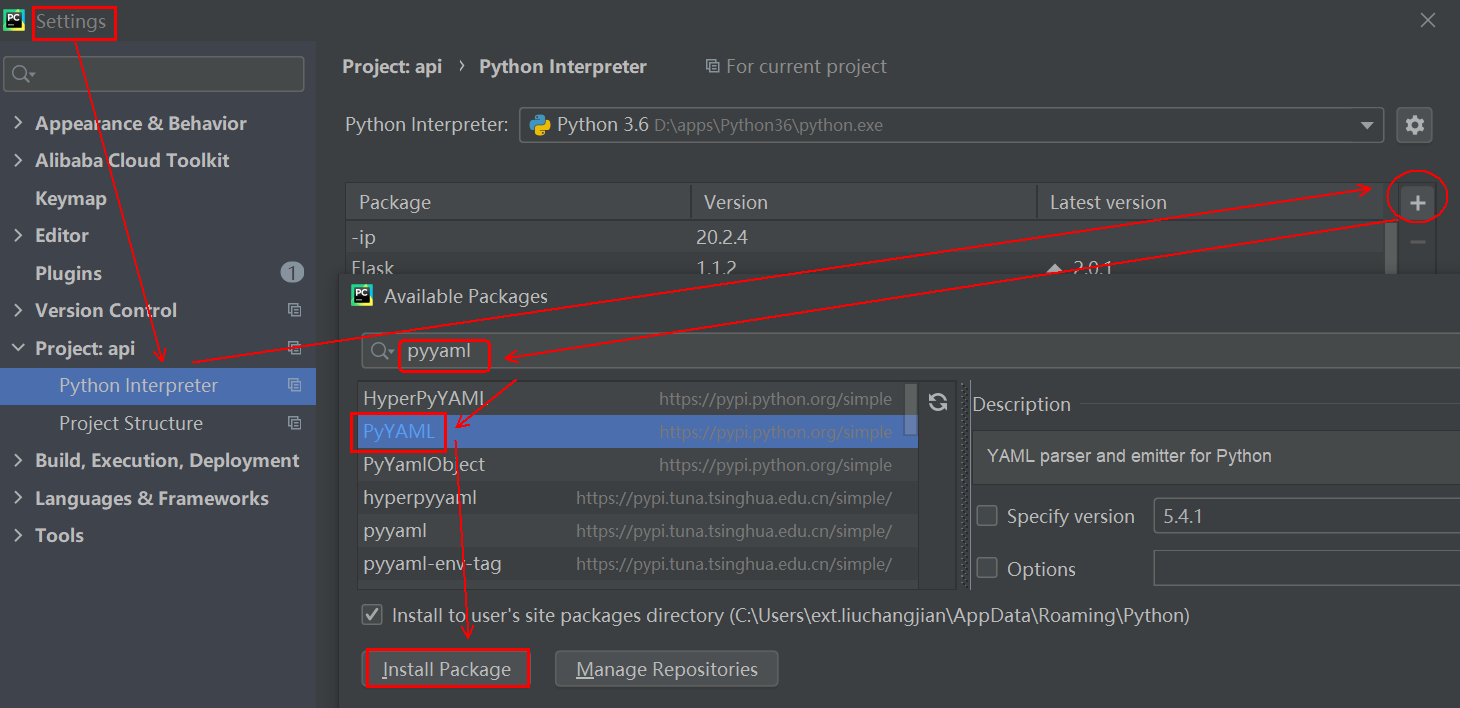
Task: Click the refresh packages list icon
Action: point(937,402)
